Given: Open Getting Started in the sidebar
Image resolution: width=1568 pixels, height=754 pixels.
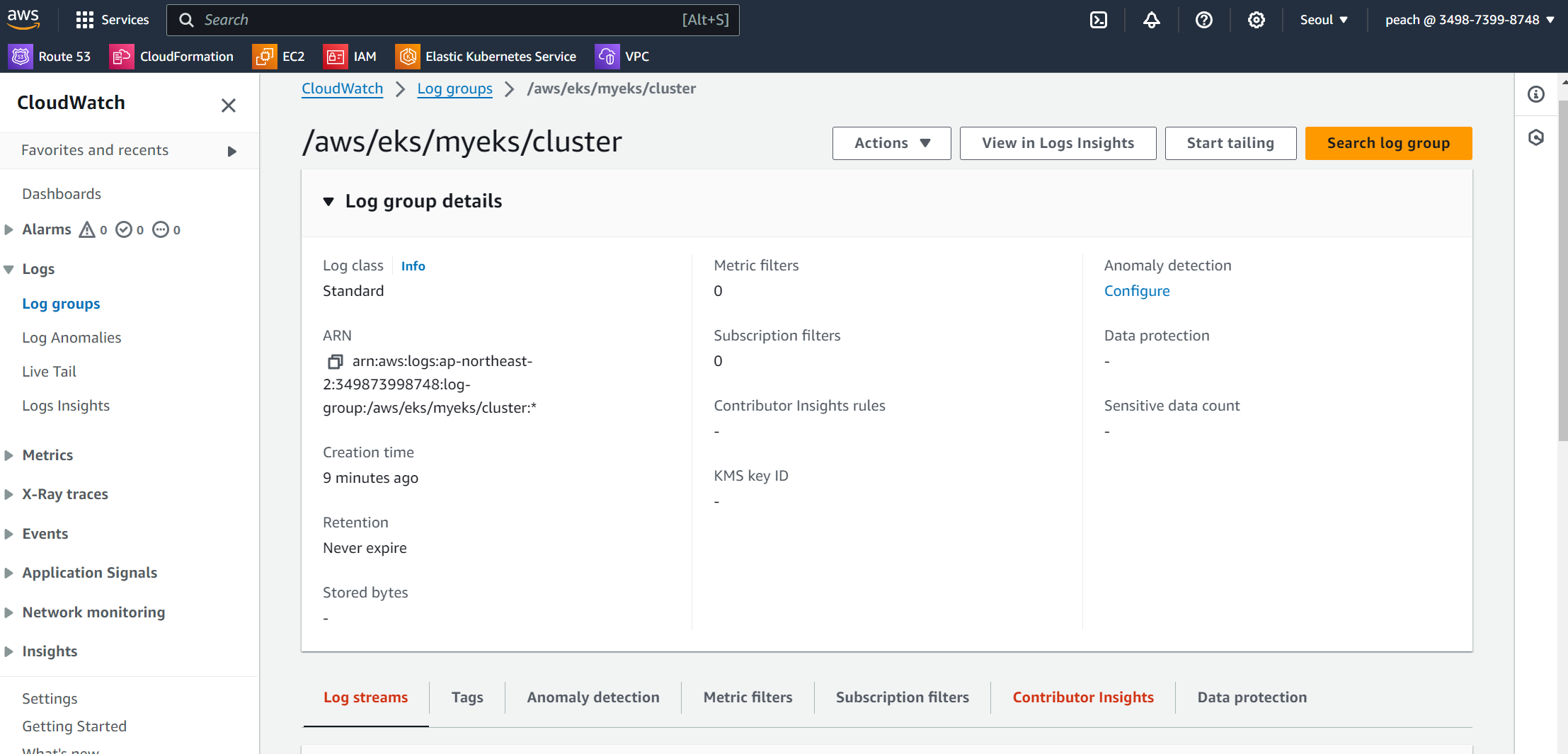Looking at the screenshot, I should [74, 726].
